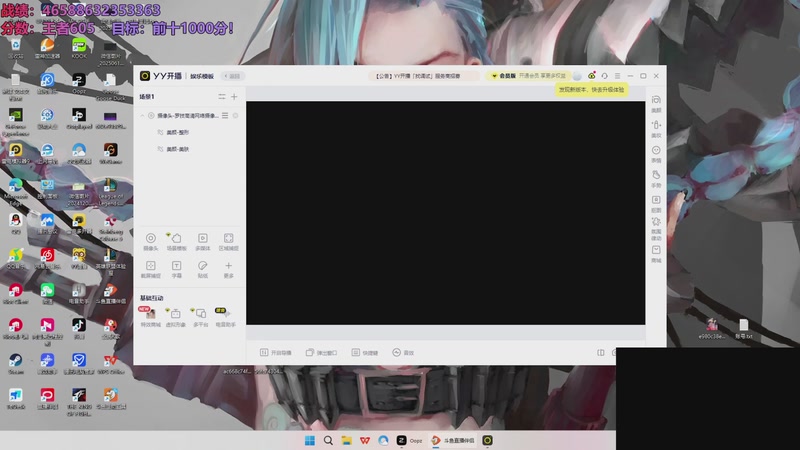
Task: Toggle the layout icon in bottom bar
Action: (601, 353)
